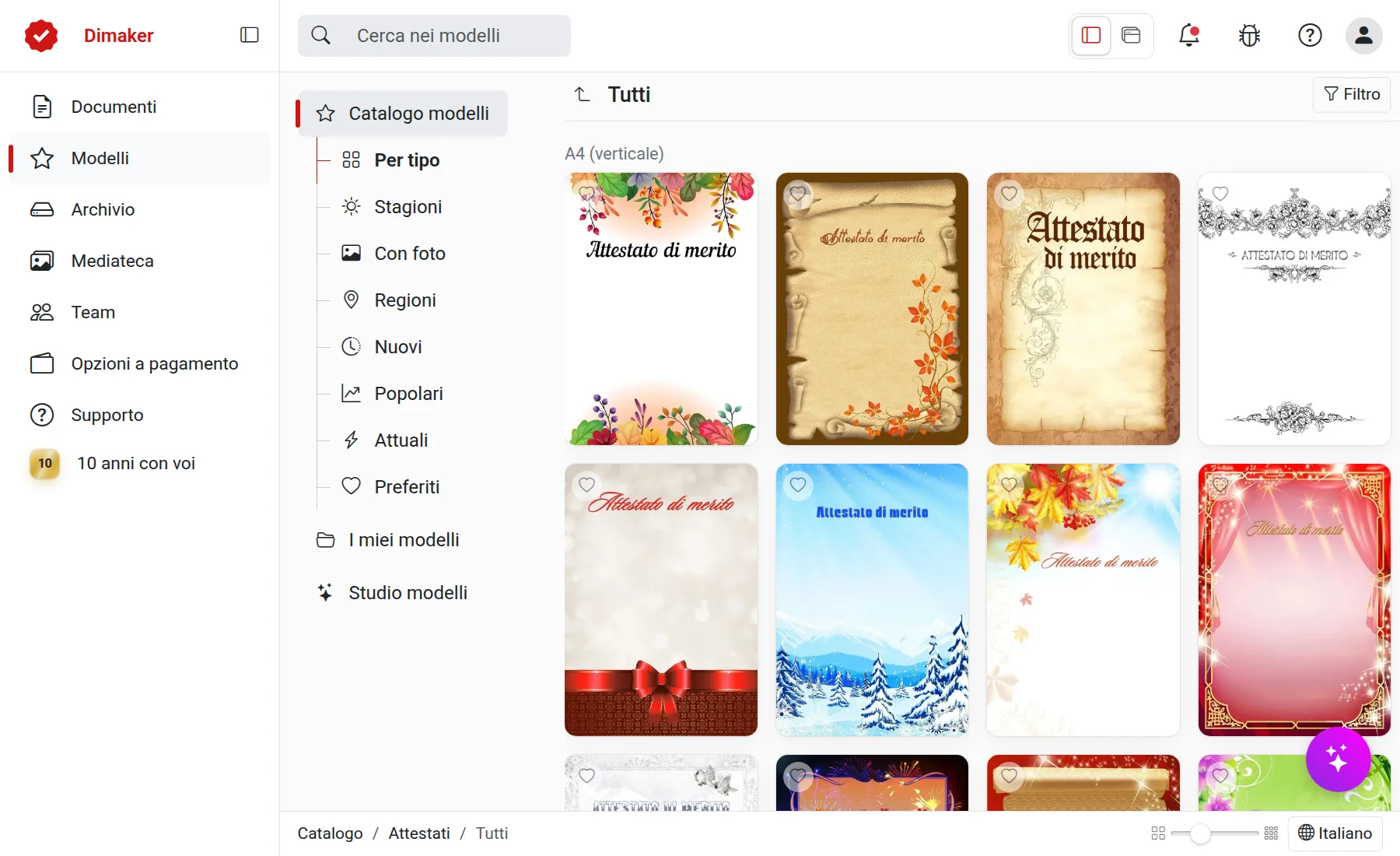Favorite the floral Attestato di merito template
This screenshot has height=856, width=1400.
[x=587, y=194]
